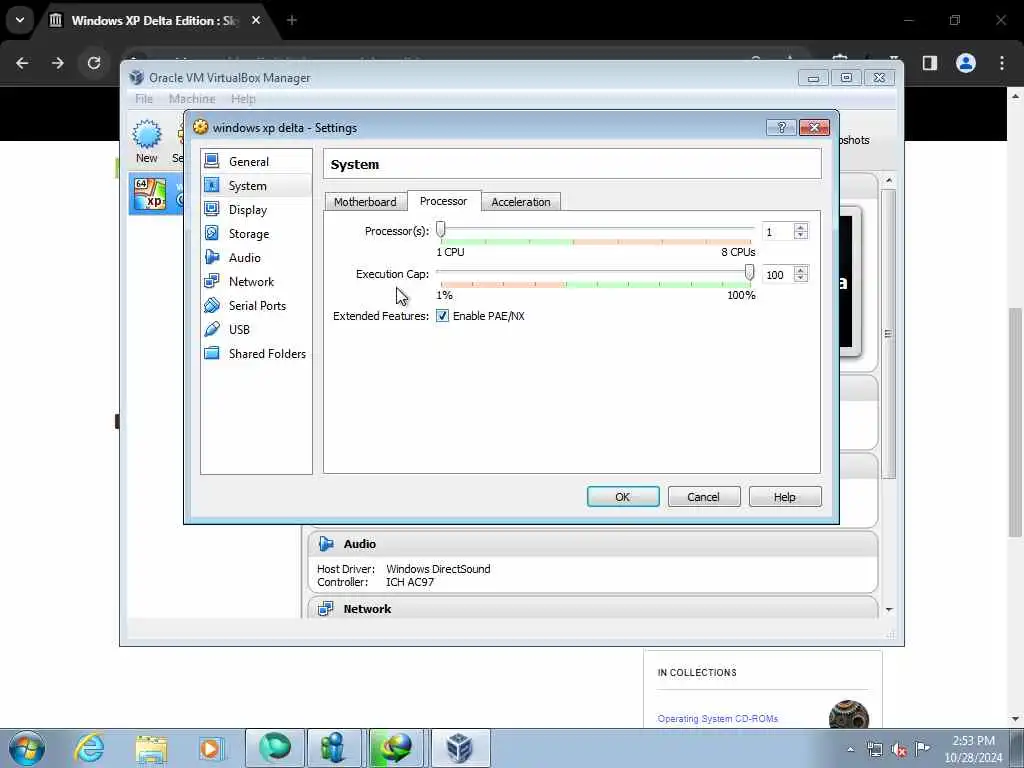This screenshot has height=768, width=1024.
Task: Click the Help button in Settings
Action: 784,497
